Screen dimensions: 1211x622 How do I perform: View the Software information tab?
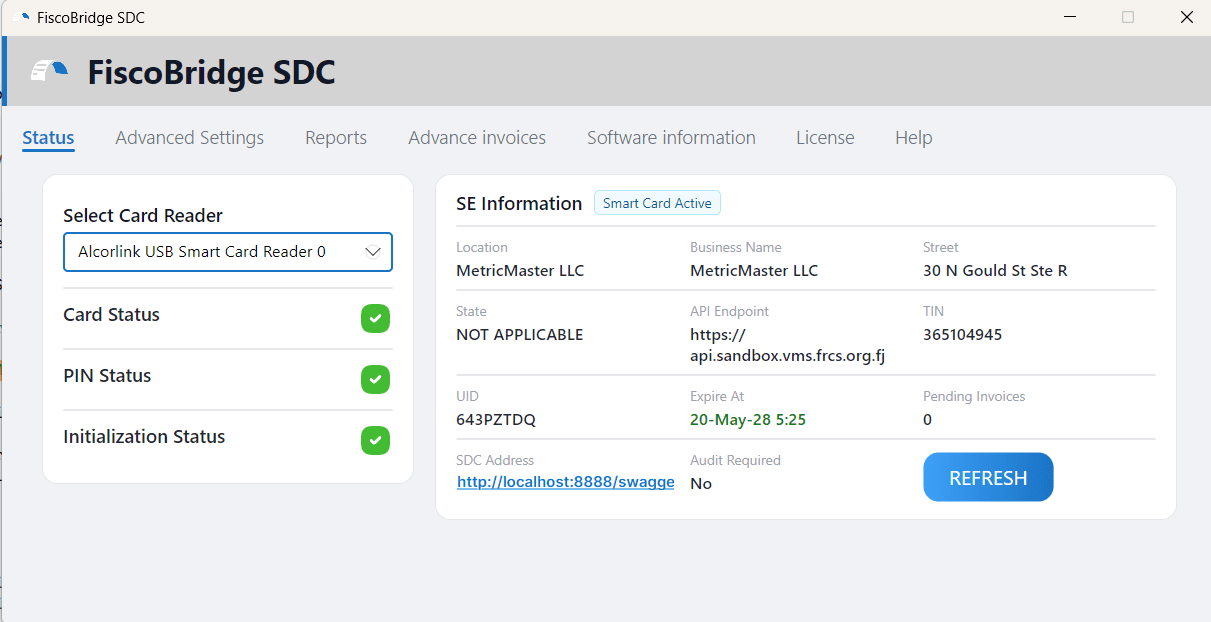click(x=671, y=138)
